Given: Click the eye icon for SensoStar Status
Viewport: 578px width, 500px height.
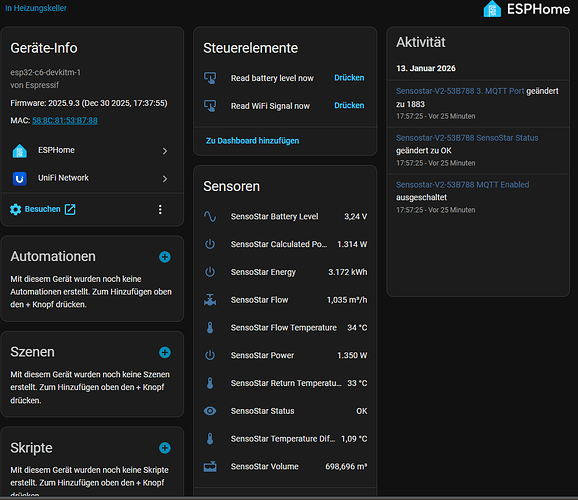Looking at the screenshot, I should click(210, 411).
